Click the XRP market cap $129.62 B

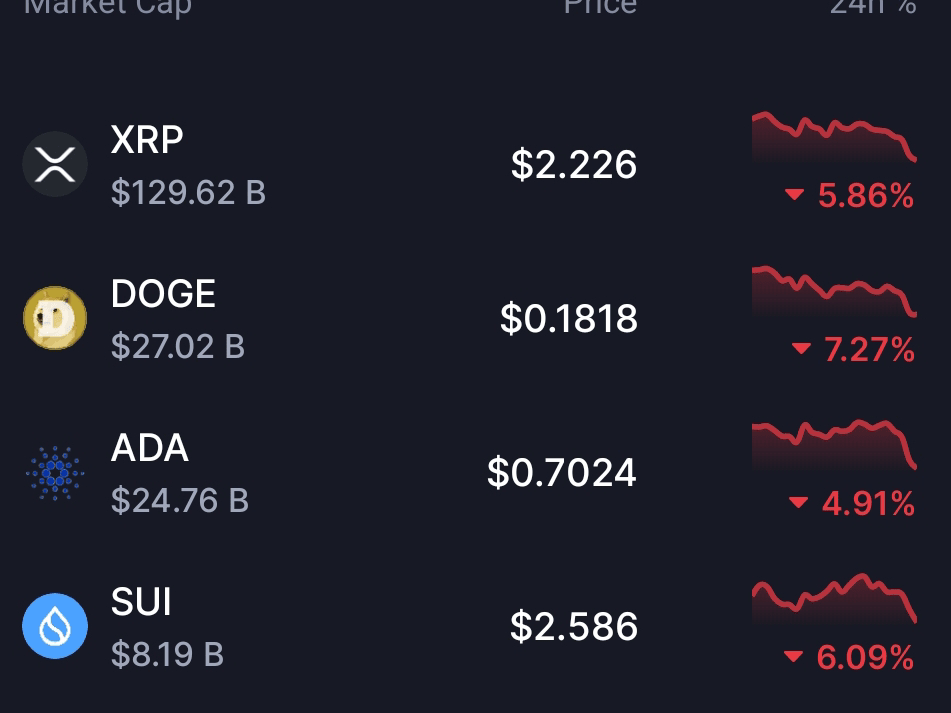188,192
